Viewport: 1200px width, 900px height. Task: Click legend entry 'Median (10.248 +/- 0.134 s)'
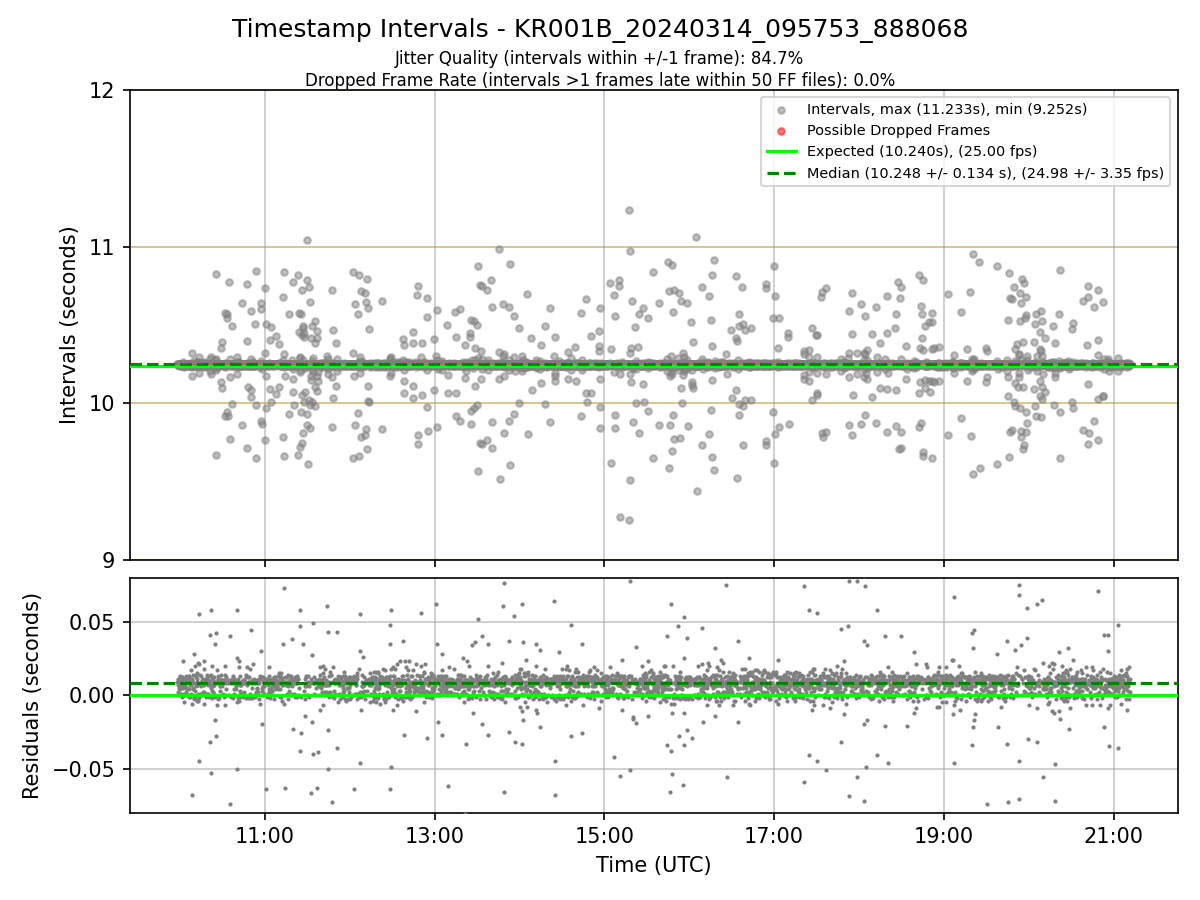click(985, 173)
